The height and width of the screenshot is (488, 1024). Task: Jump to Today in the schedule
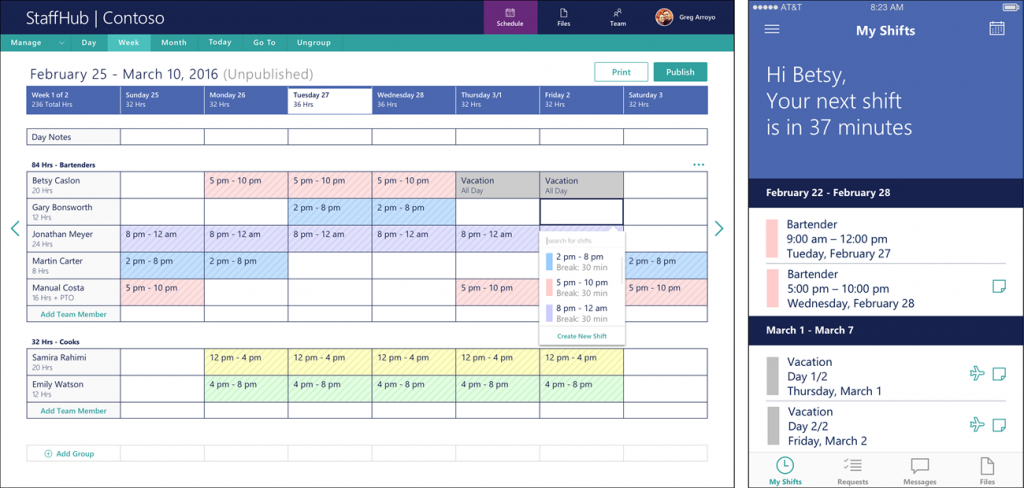(x=220, y=42)
